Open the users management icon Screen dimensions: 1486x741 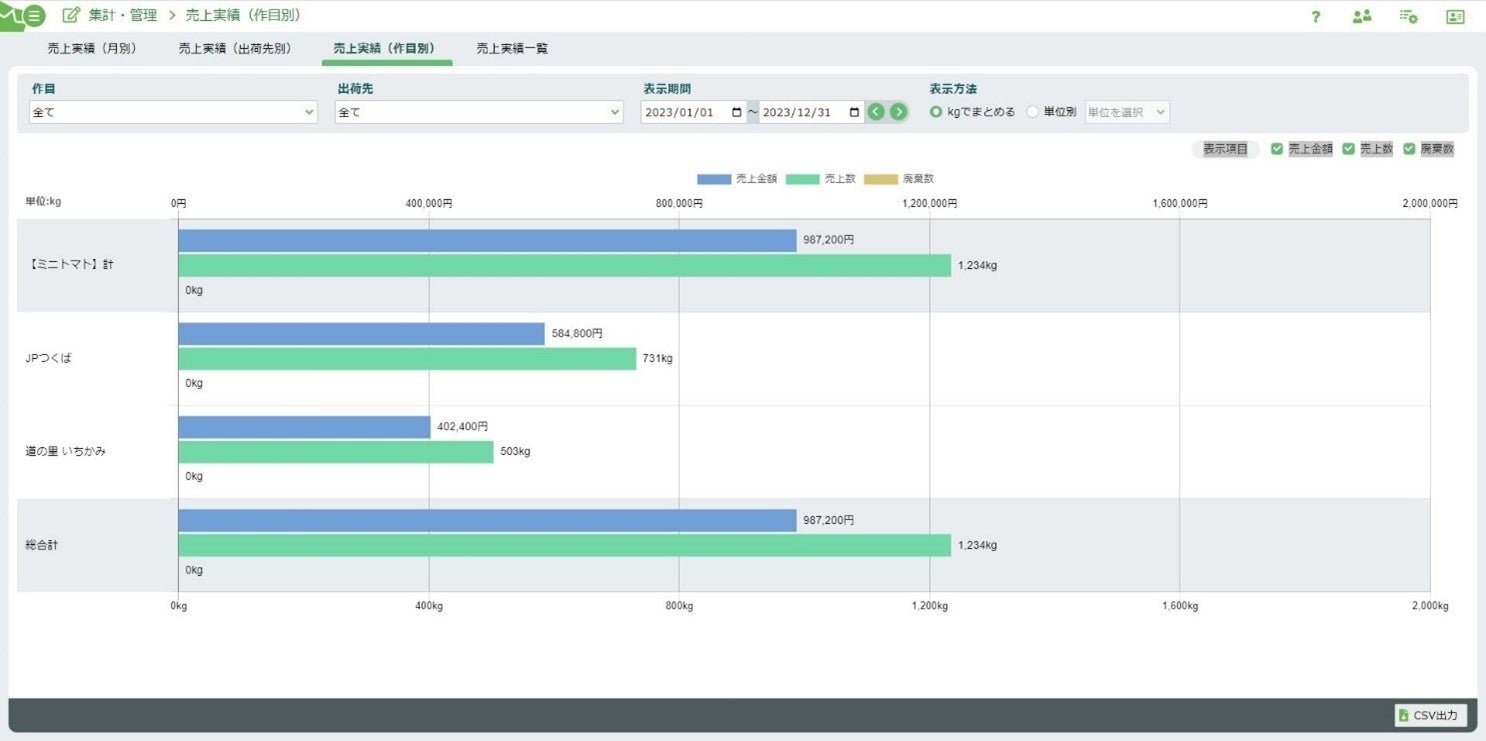tap(1362, 17)
